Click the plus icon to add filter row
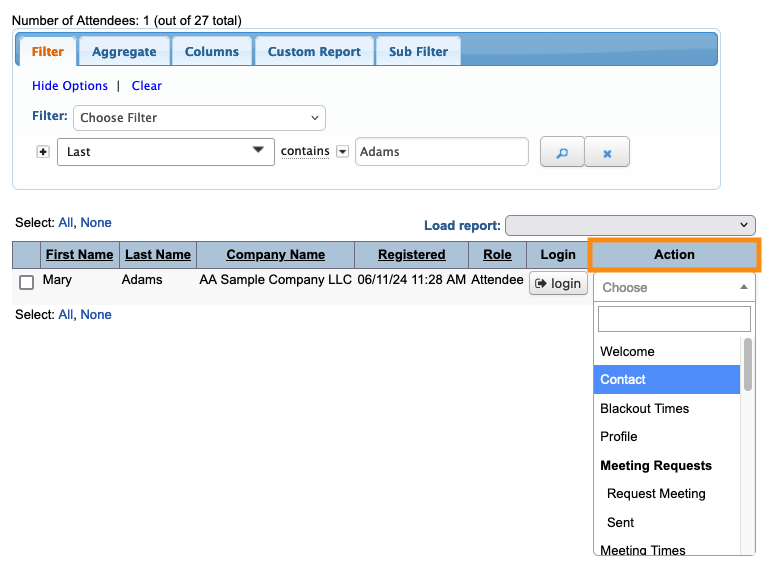 pos(43,152)
